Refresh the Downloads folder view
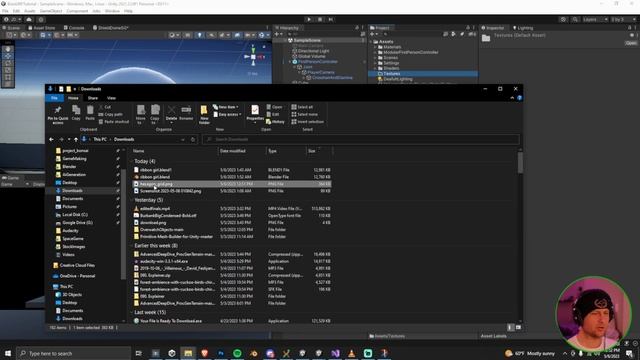Viewport: 640px width, 360px height. (x=193, y=140)
